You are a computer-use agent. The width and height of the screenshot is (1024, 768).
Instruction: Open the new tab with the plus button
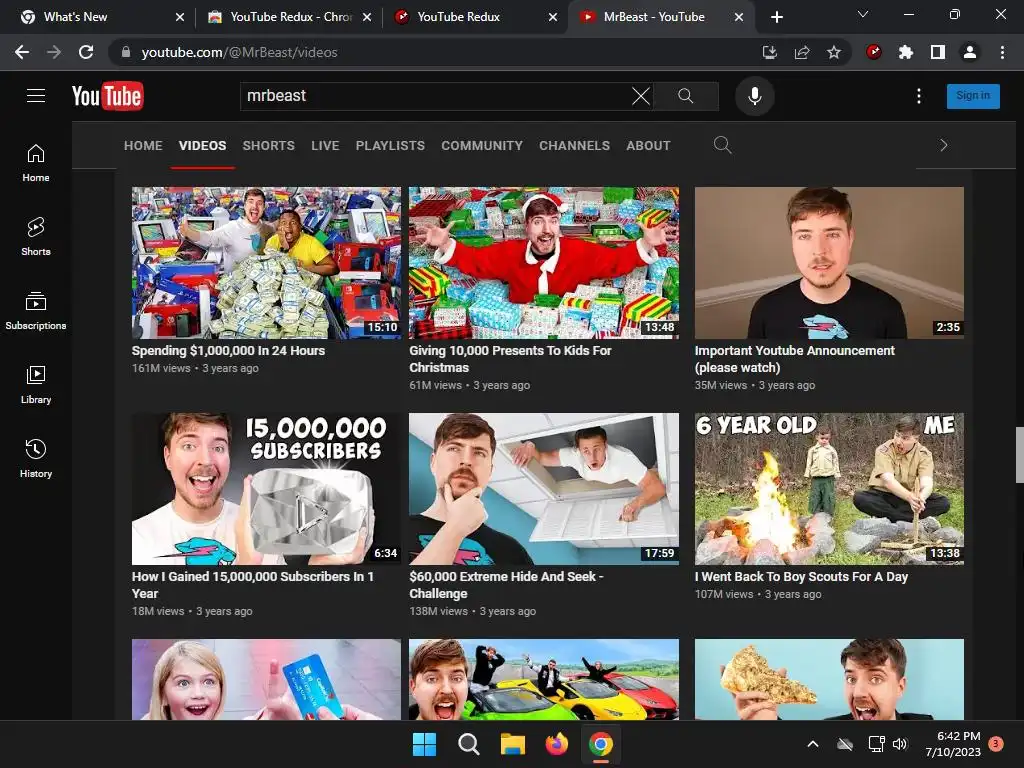point(776,17)
